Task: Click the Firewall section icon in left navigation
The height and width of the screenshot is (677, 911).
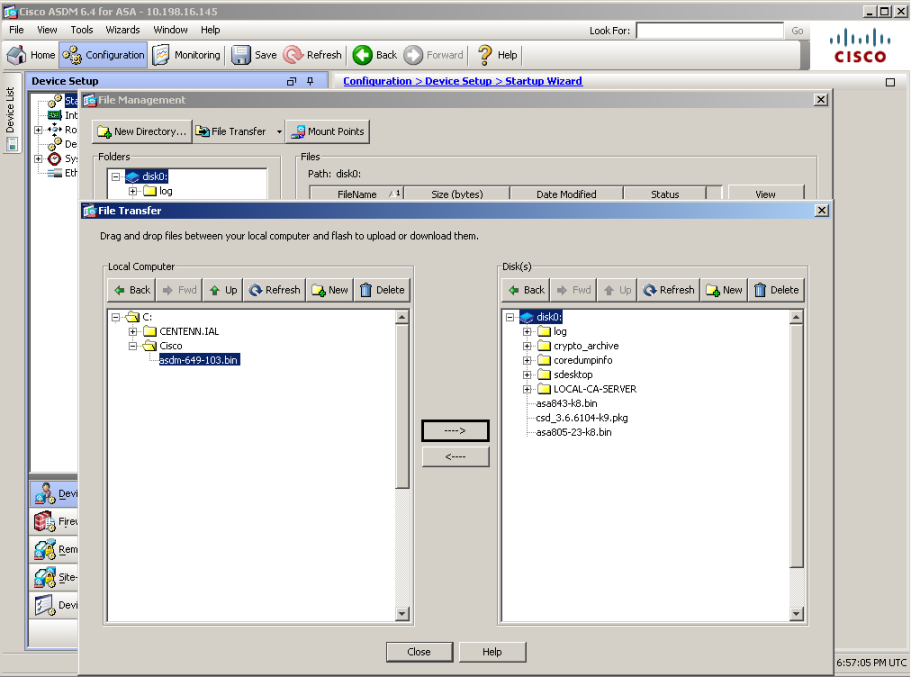Action: (44, 521)
